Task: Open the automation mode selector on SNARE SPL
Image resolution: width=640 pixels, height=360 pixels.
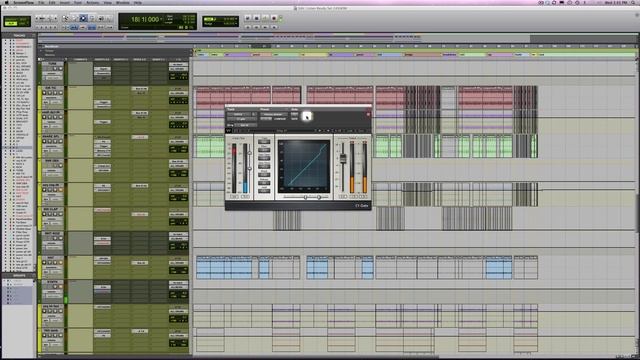Action: tap(56, 151)
